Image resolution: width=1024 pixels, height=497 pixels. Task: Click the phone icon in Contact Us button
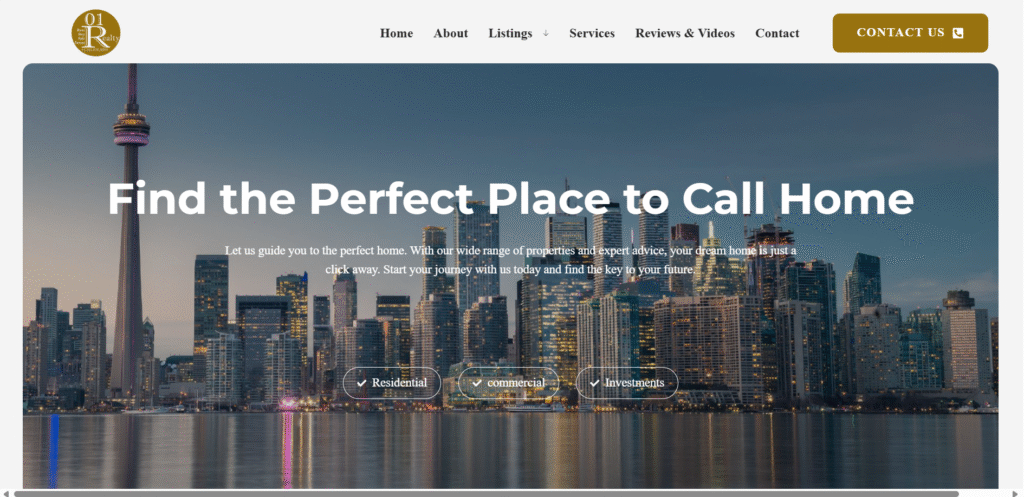coord(958,33)
